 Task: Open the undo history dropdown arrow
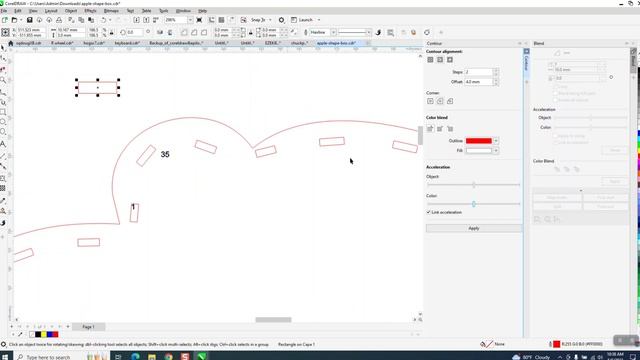coord(110,20)
